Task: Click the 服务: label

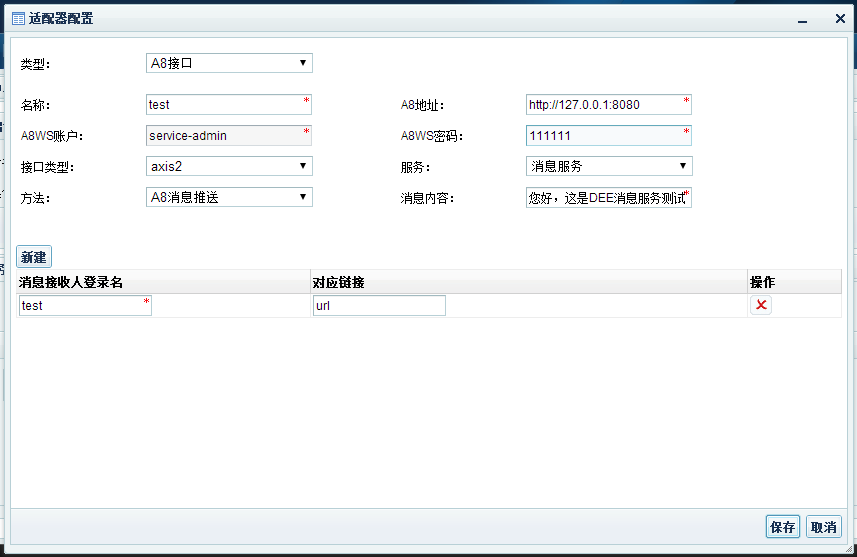Action: [x=415, y=167]
